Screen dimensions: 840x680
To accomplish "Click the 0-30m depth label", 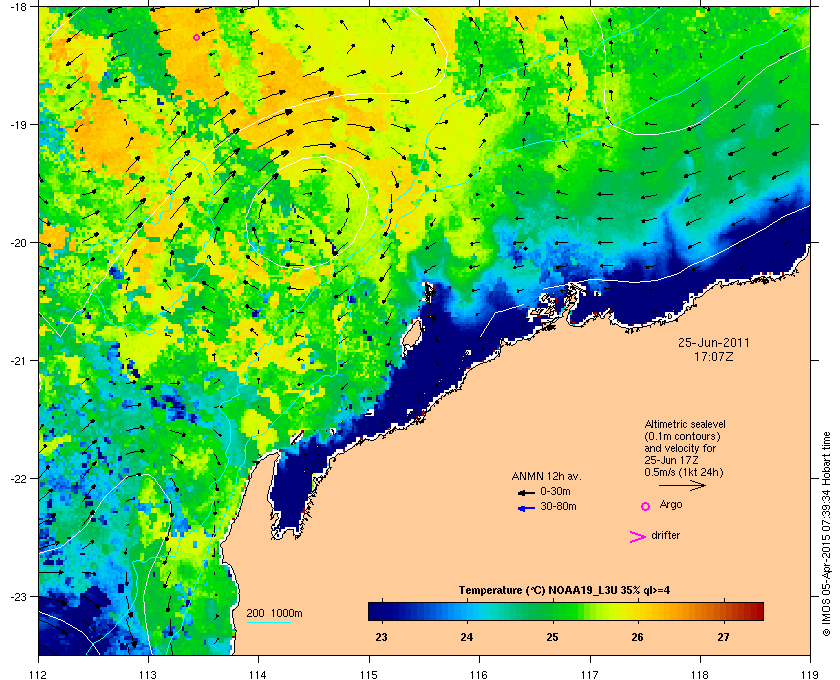I will click(x=555, y=491).
